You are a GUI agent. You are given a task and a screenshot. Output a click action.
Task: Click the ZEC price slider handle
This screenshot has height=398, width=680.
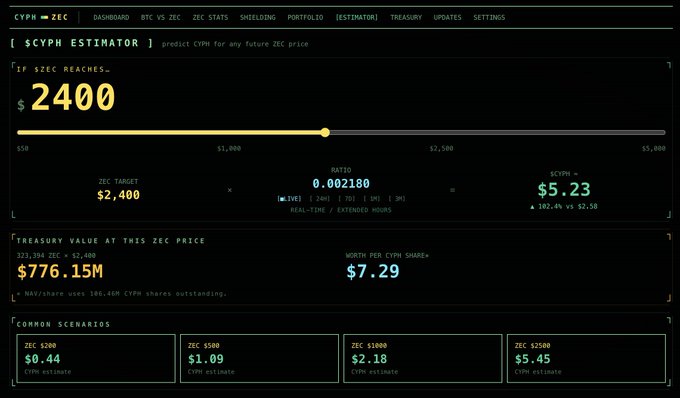tap(325, 133)
